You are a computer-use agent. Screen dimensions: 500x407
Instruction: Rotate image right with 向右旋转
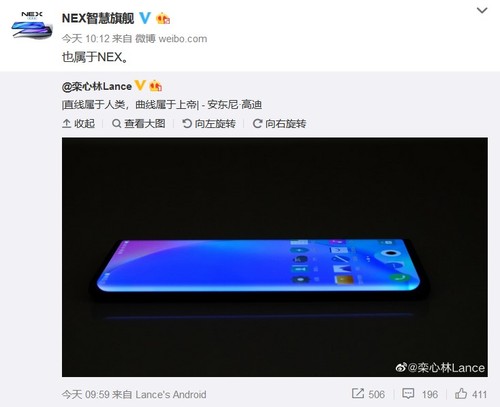tap(279, 124)
